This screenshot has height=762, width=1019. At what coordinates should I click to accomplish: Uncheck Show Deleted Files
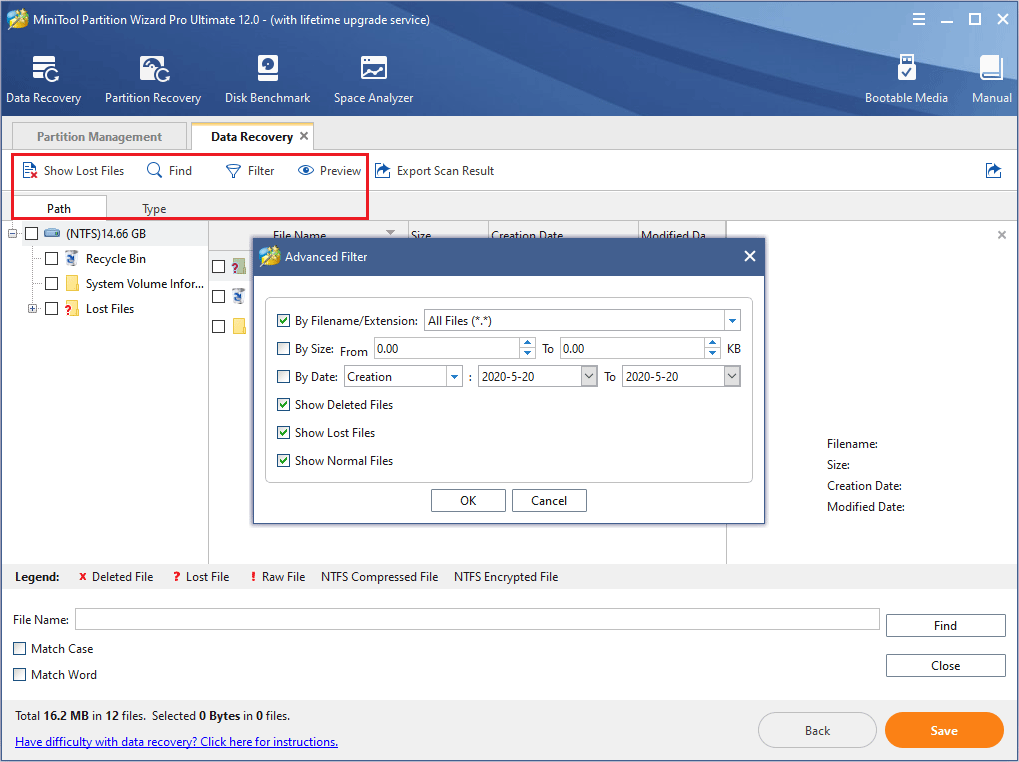click(283, 405)
